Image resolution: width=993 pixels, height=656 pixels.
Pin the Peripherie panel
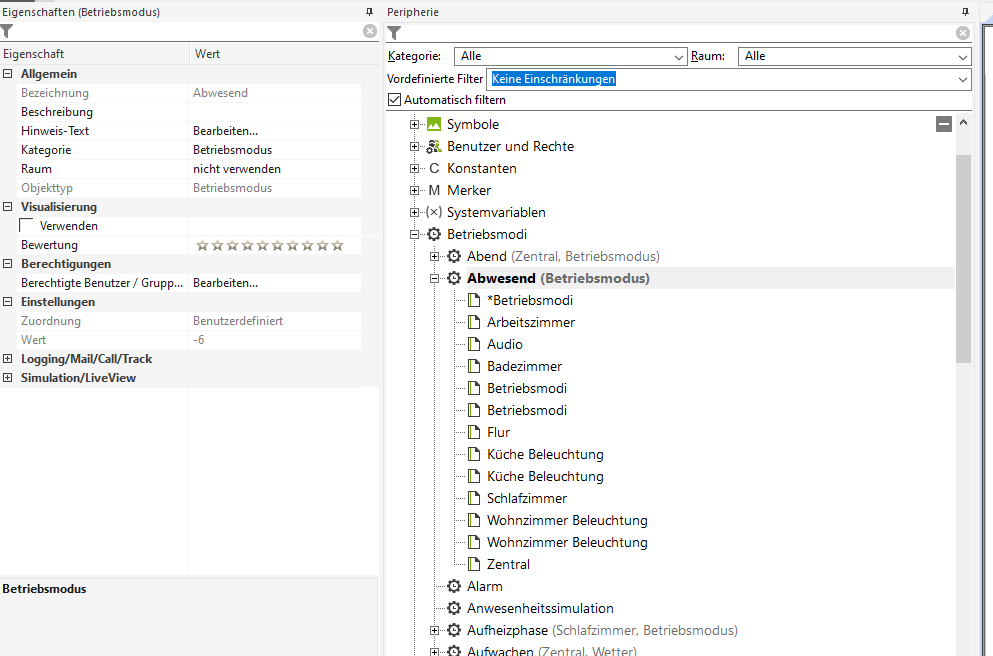tap(964, 12)
